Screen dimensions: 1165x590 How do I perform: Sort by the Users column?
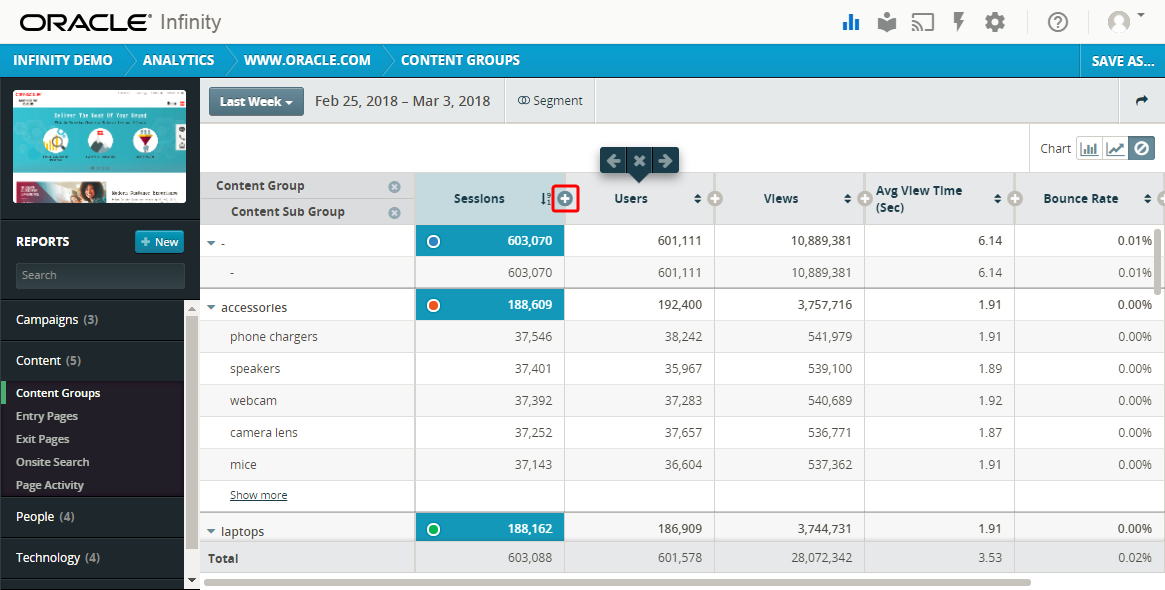coord(698,198)
